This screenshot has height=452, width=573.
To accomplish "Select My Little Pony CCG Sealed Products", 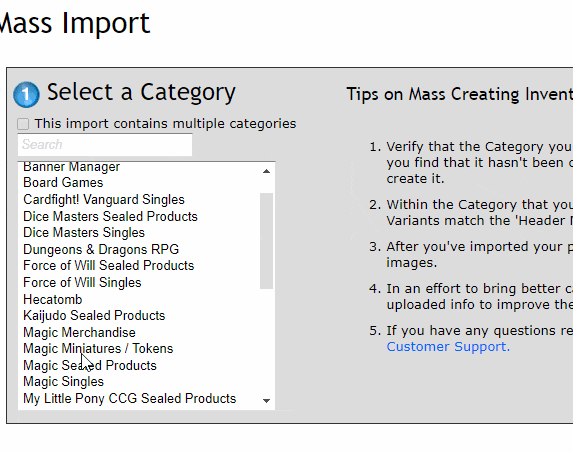I will [x=130, y=398].
